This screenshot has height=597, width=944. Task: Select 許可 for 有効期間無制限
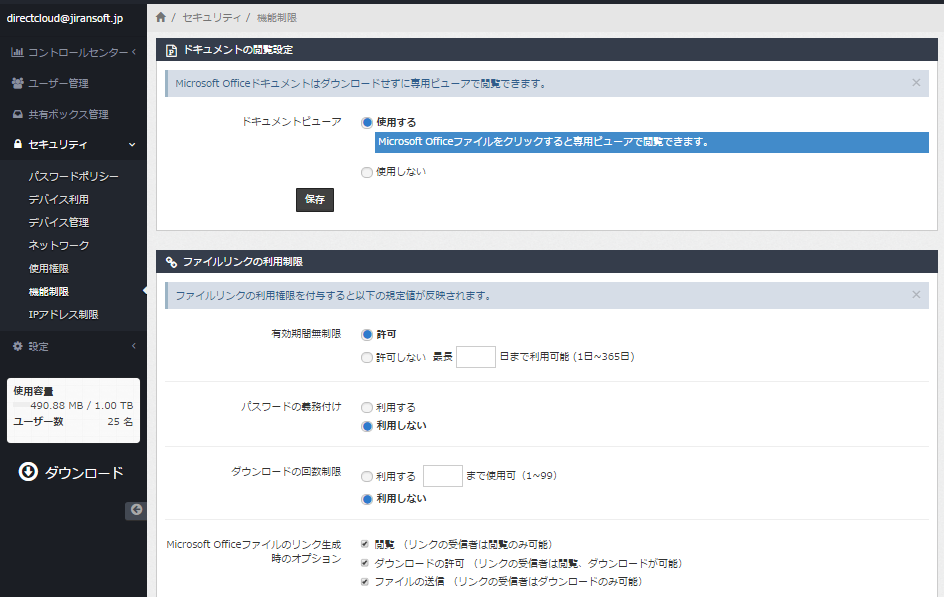tap(367, 335)
